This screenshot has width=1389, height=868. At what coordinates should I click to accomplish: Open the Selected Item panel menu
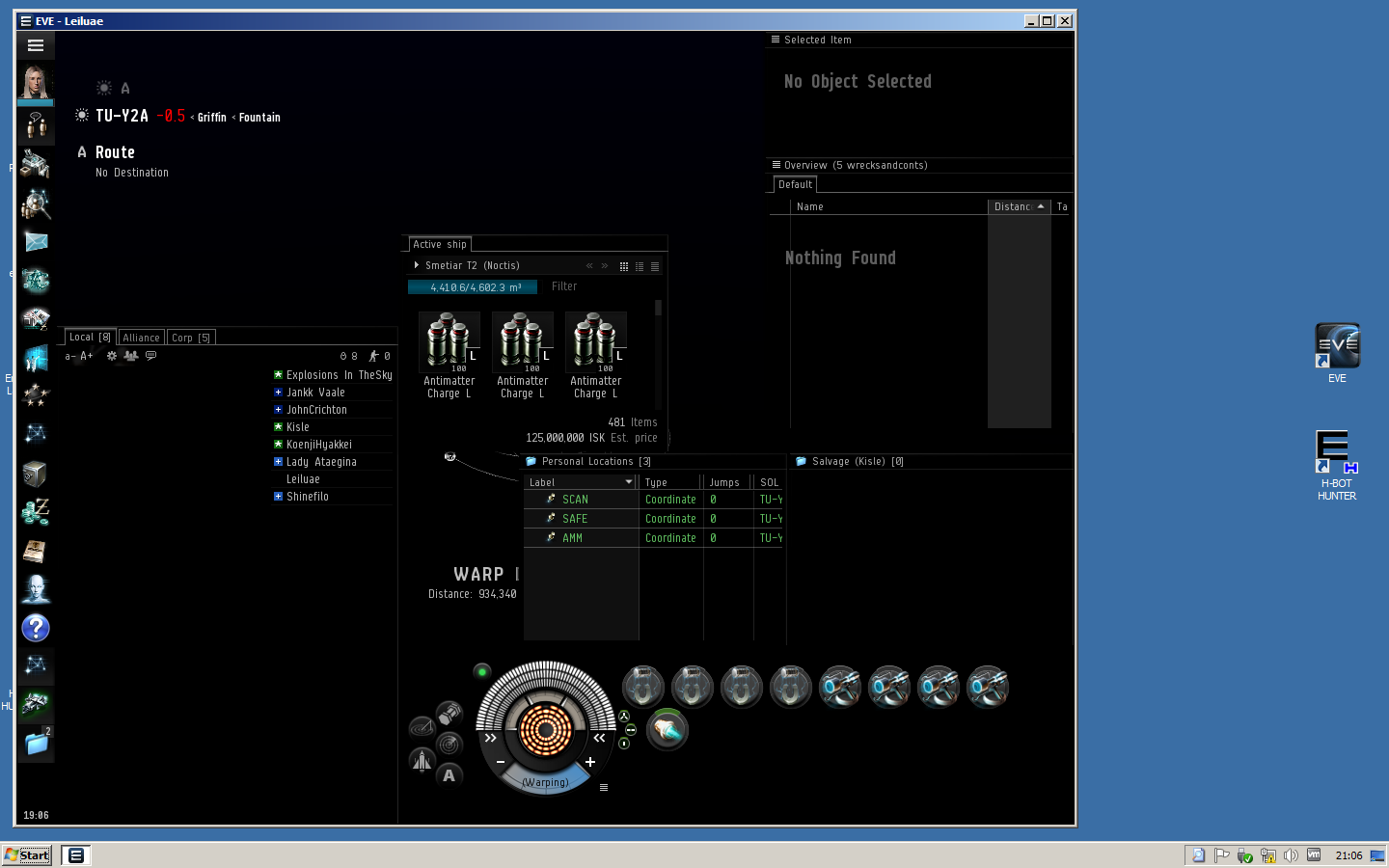point(776,40)
